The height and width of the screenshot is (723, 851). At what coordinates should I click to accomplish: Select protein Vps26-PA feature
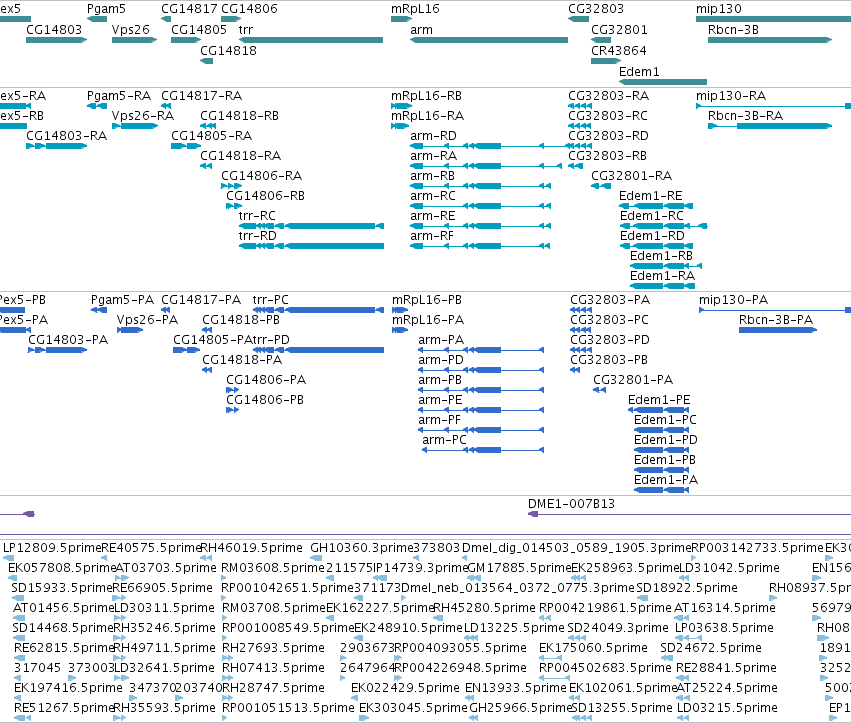(x=130, y=330)
